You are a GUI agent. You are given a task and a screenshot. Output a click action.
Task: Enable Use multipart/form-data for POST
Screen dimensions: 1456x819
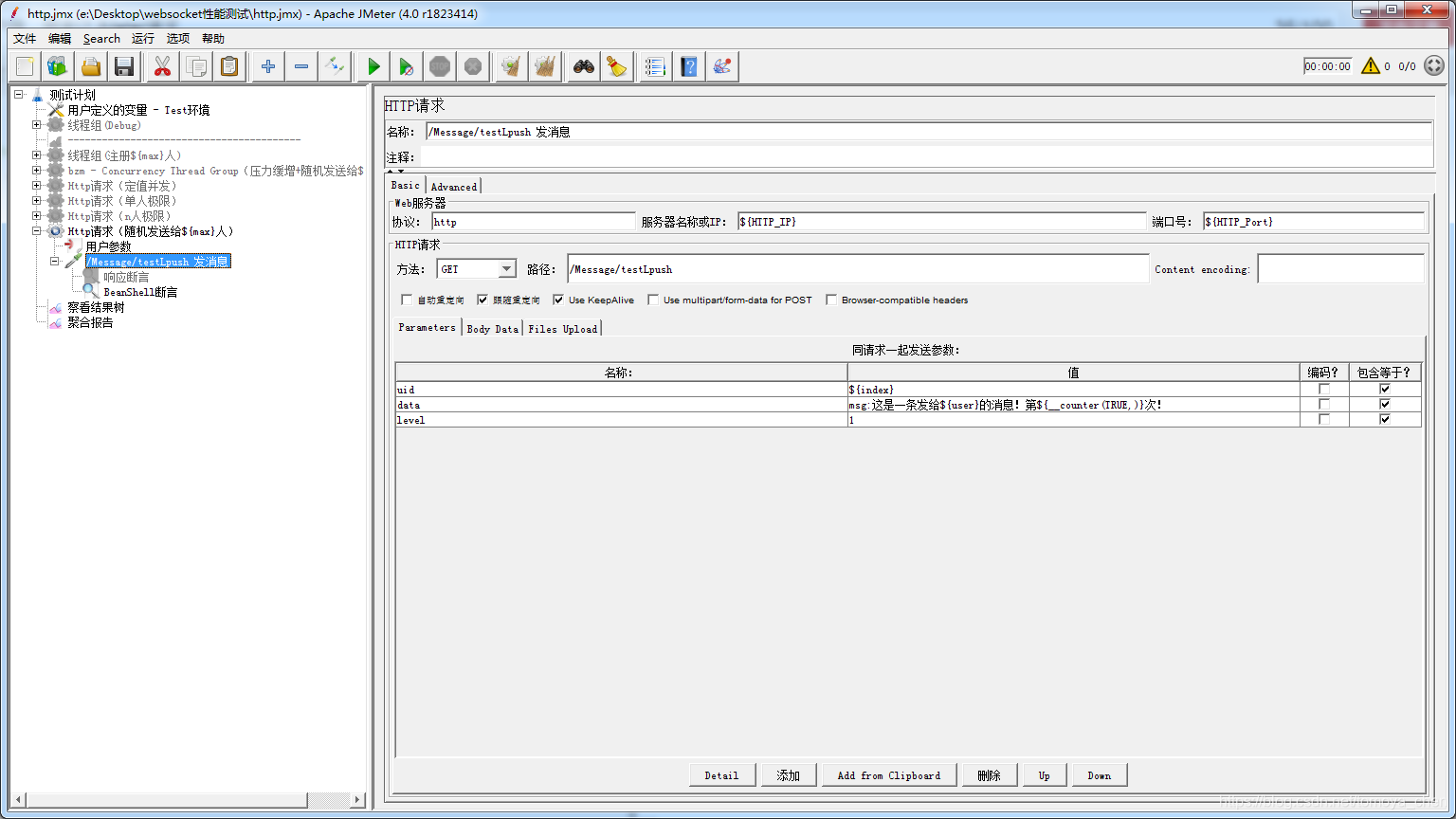[653, 300]
